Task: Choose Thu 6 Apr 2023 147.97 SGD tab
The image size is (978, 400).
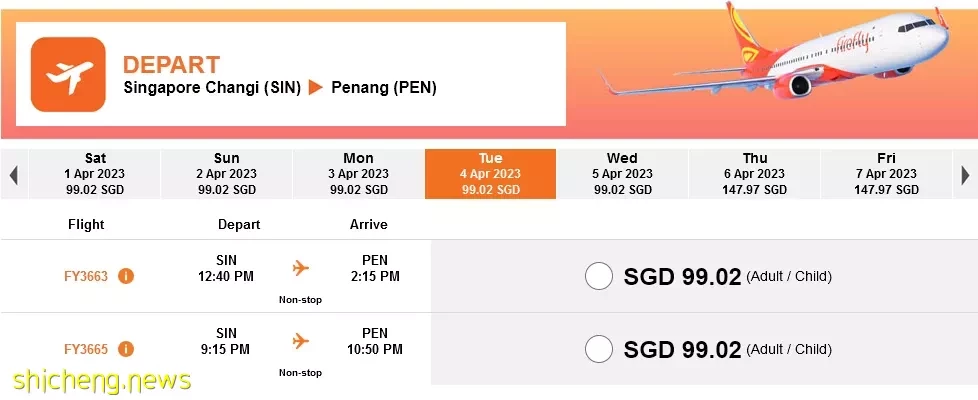Action: point(755,174)
